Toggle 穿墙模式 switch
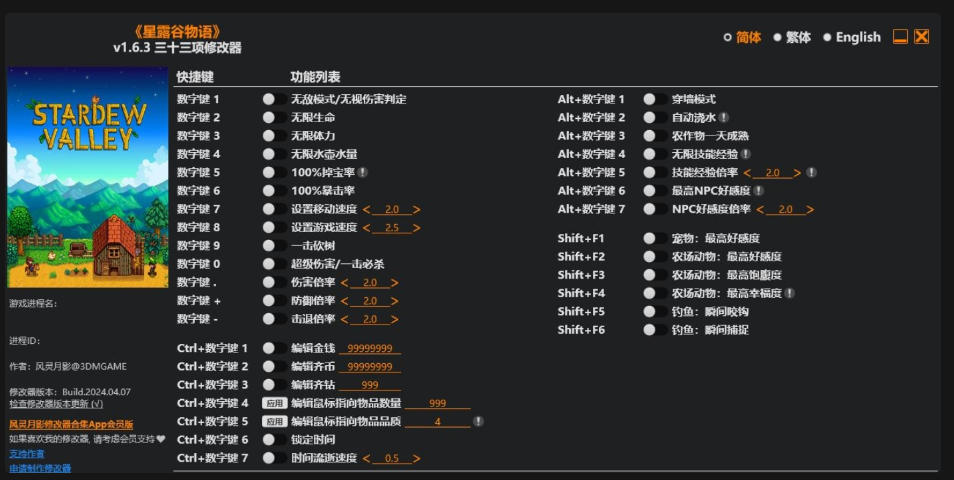The image size is (954, 480). pos(655,99)
